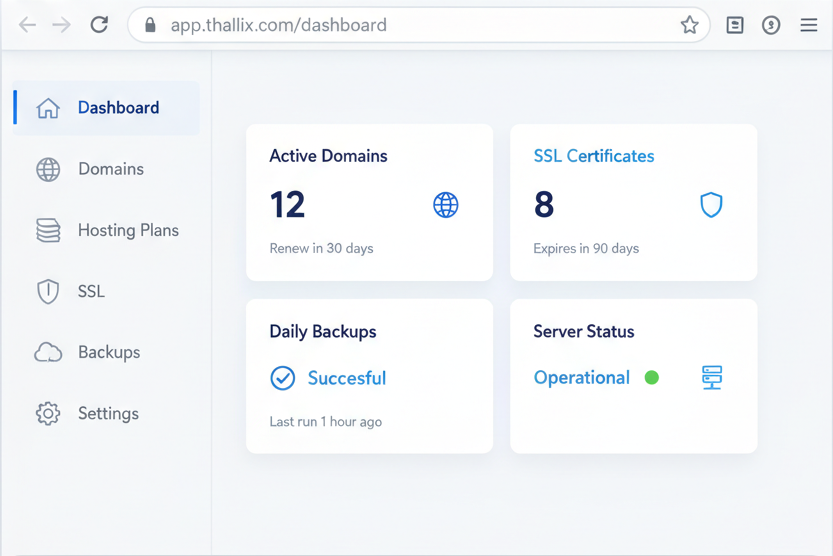Click the shield icon beside SSL
Screen dimensions: 833x556
[48, 292]
